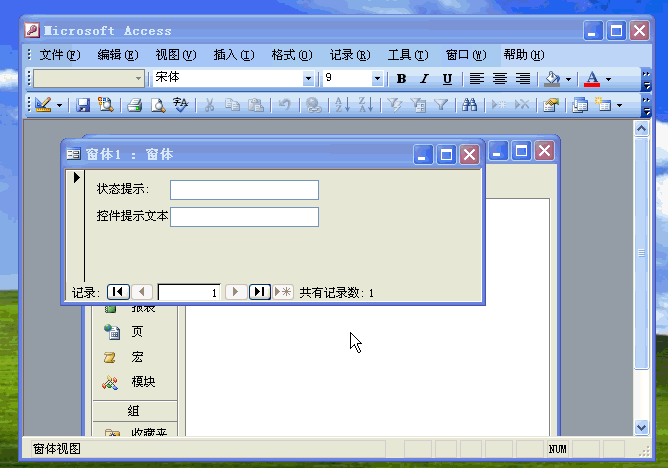The height and width of the screenshot is (468, 668).
Task: Click the Insert Hyperlink icon
Action: pos(314,105)
